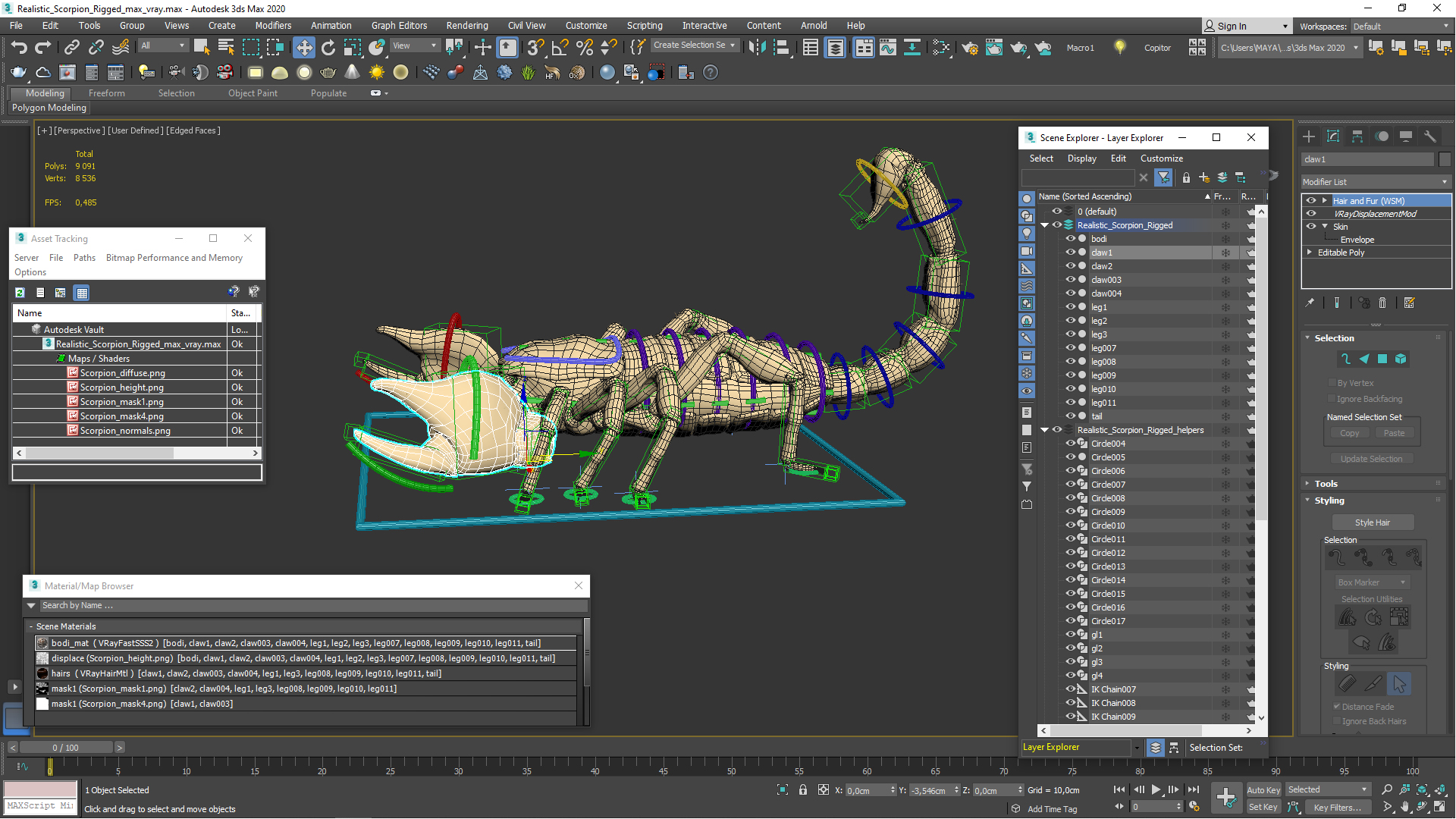Viewport: 1456px width, 819px height.
Task: Open the Customize menu in Scene Explorer
Action: point(1162,158)
